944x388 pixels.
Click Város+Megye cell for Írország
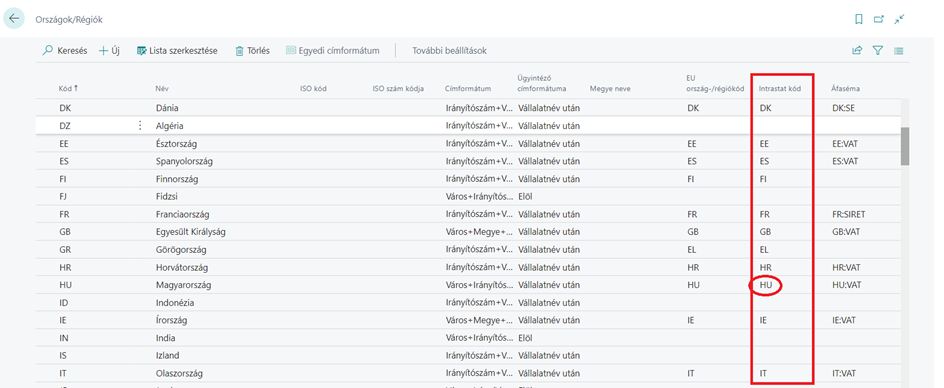[x=479, y=320]
